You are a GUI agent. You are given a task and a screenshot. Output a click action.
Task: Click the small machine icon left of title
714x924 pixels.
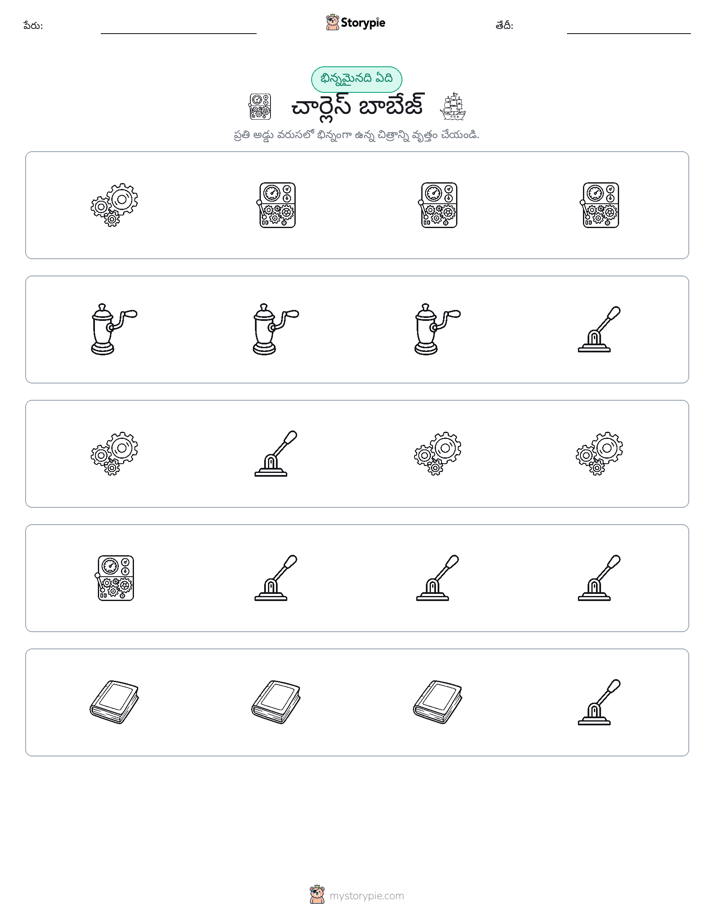[260, 107]
